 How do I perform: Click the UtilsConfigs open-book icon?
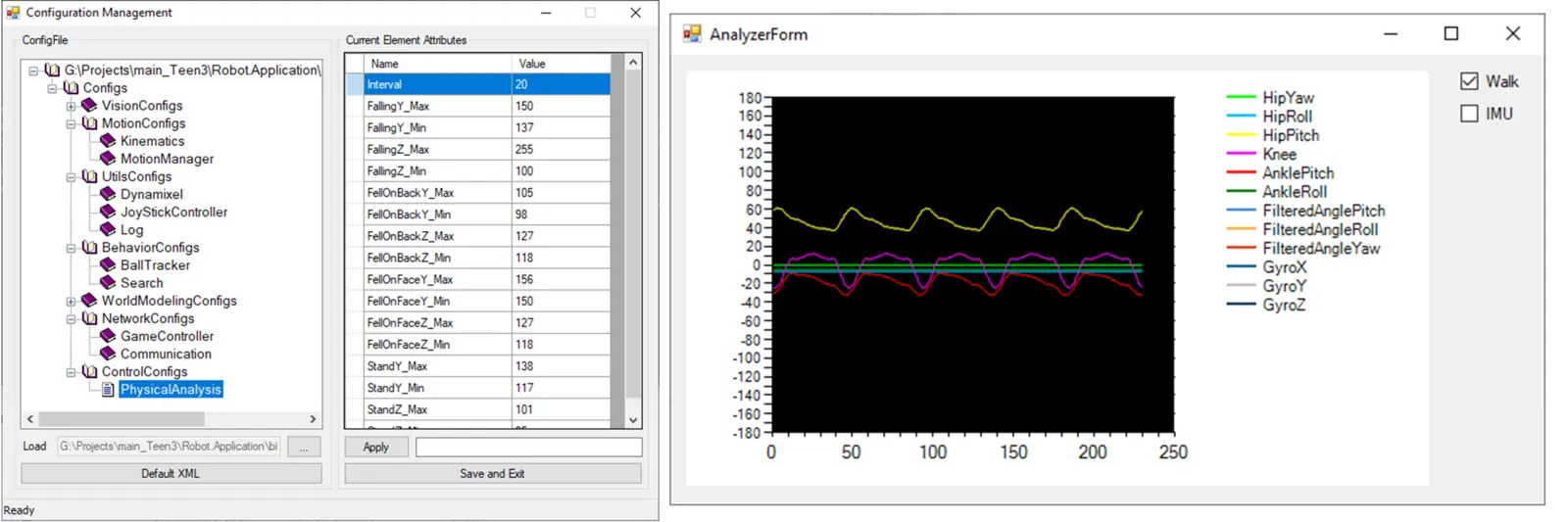(89, 176)
